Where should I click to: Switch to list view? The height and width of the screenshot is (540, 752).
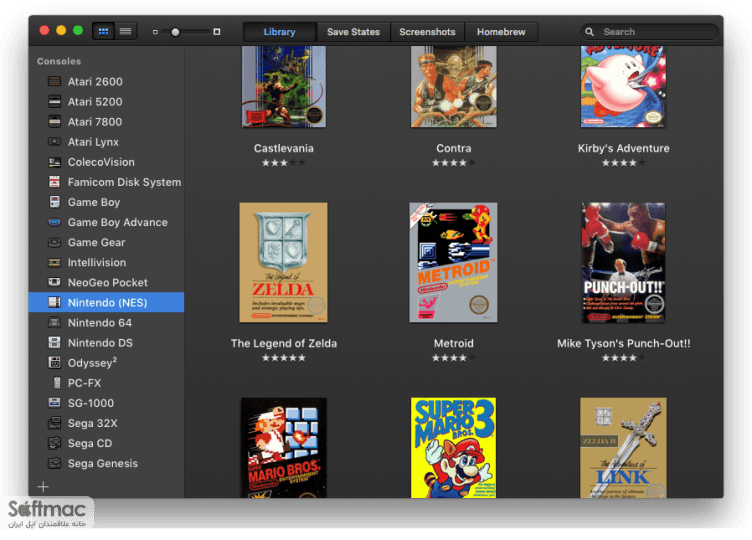click(x=126, y=32)
